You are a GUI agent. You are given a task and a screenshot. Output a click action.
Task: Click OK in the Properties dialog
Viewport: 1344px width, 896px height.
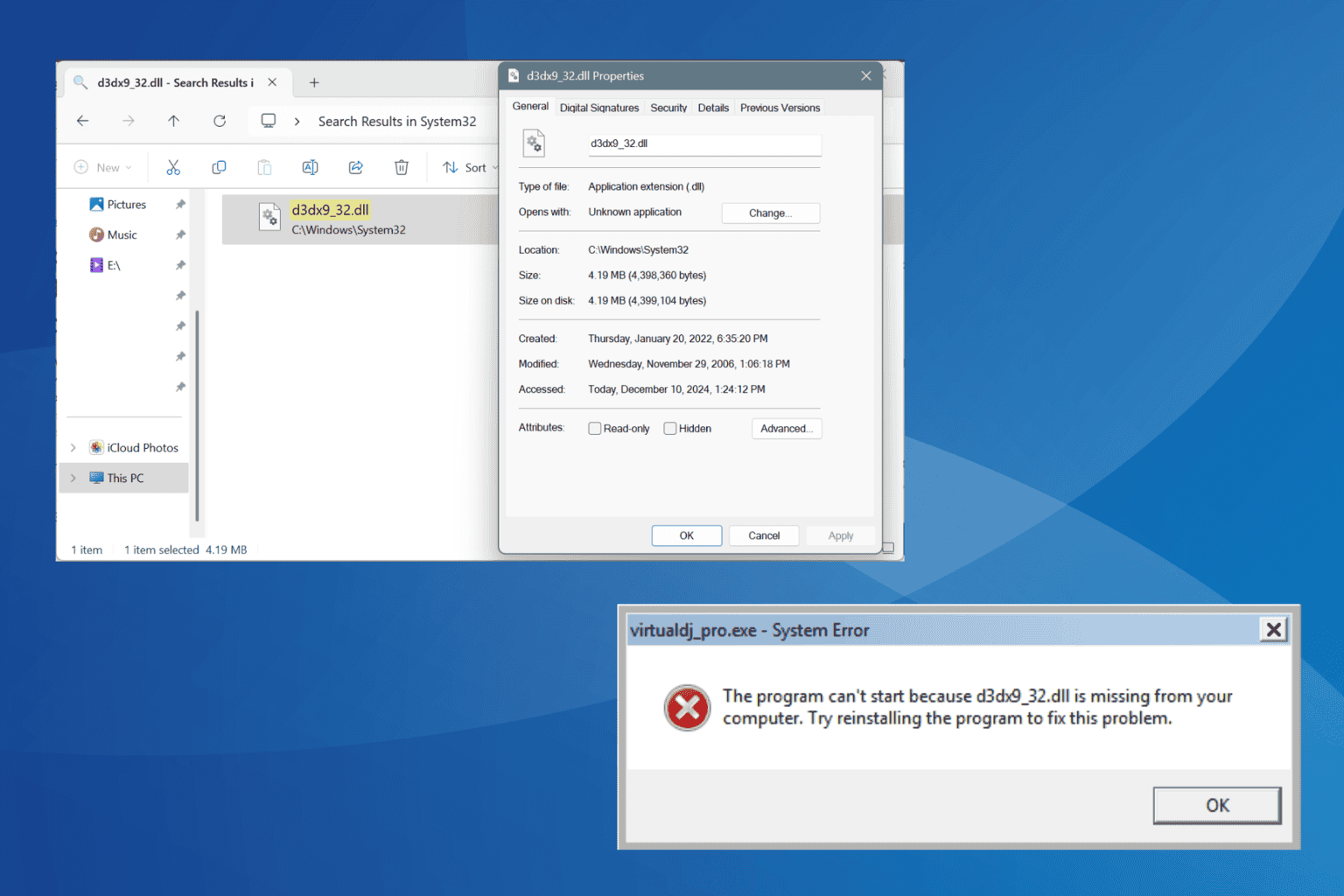[687, 535]
